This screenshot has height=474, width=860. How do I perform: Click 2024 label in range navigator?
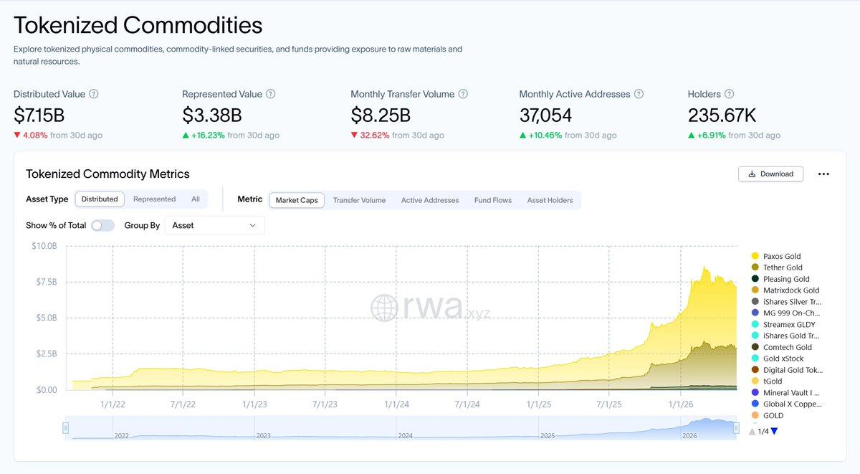coord(405,436)
